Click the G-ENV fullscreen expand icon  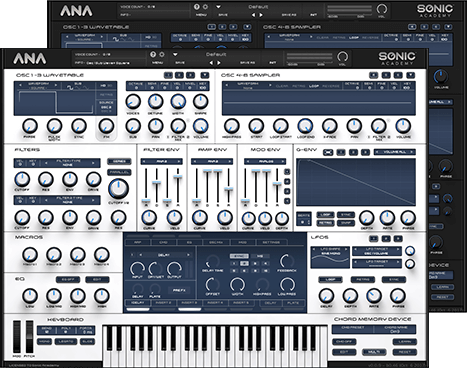coord(328,152)
